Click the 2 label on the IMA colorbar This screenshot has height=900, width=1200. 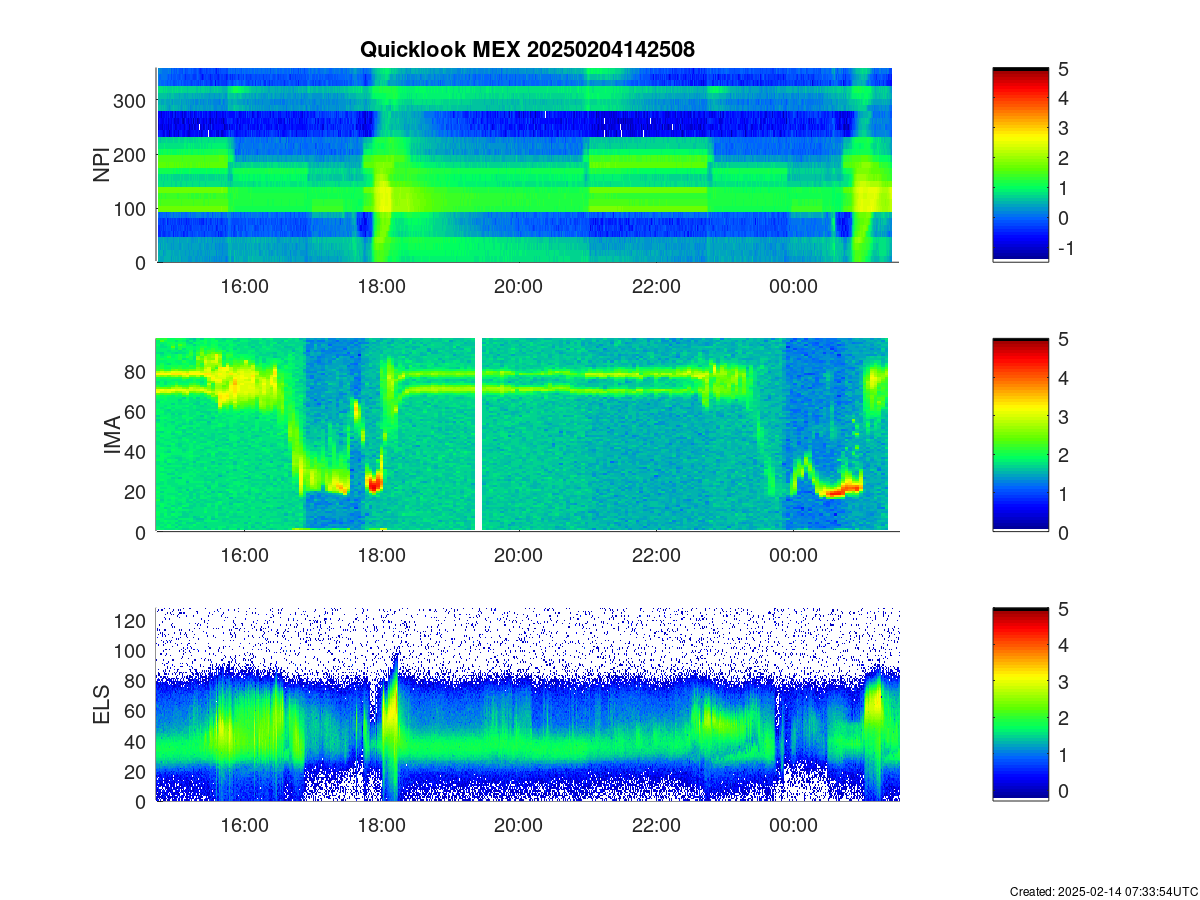[x=1064, y=455]
